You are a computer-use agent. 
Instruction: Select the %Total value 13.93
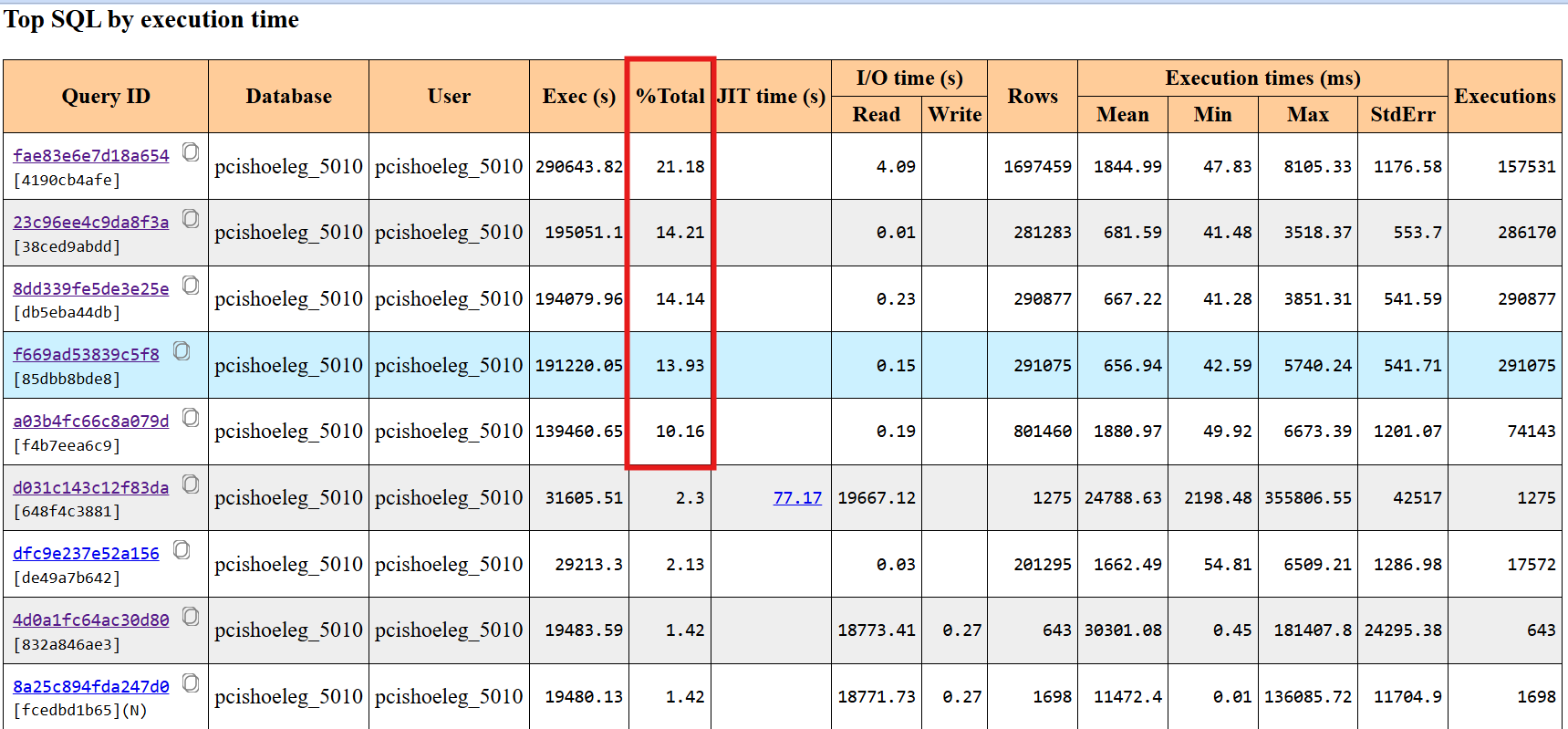point(680,366)
